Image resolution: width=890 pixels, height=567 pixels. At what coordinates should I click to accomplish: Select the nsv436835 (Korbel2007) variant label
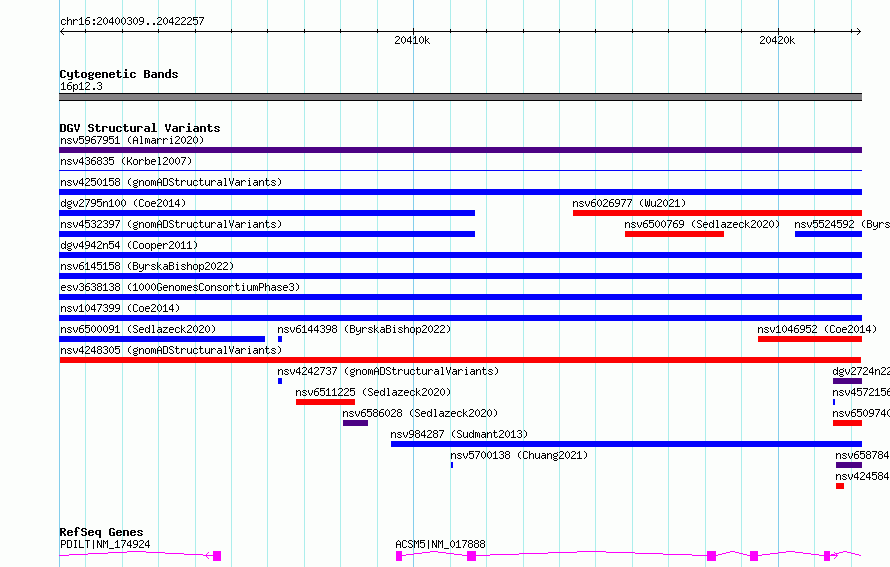126,161
